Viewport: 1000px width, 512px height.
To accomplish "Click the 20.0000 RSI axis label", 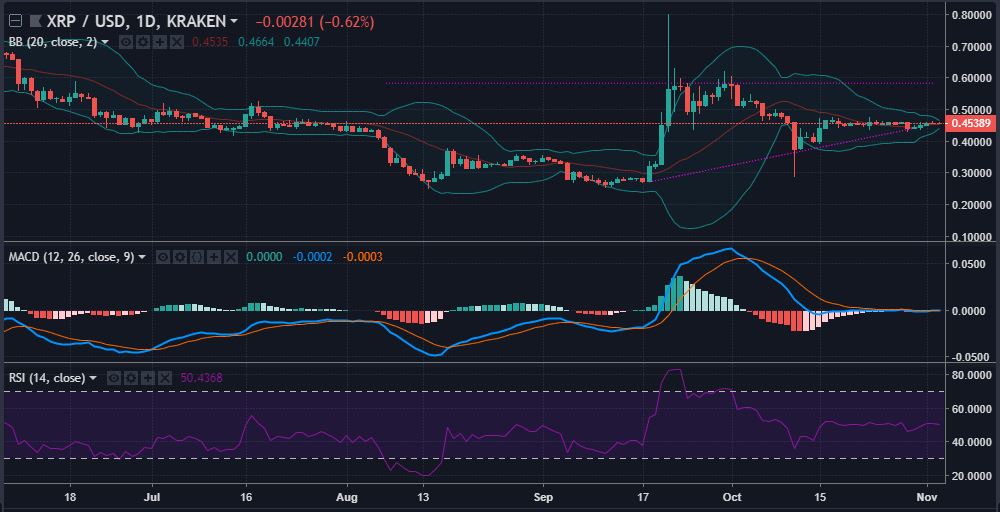I will [x=973, y=476].
